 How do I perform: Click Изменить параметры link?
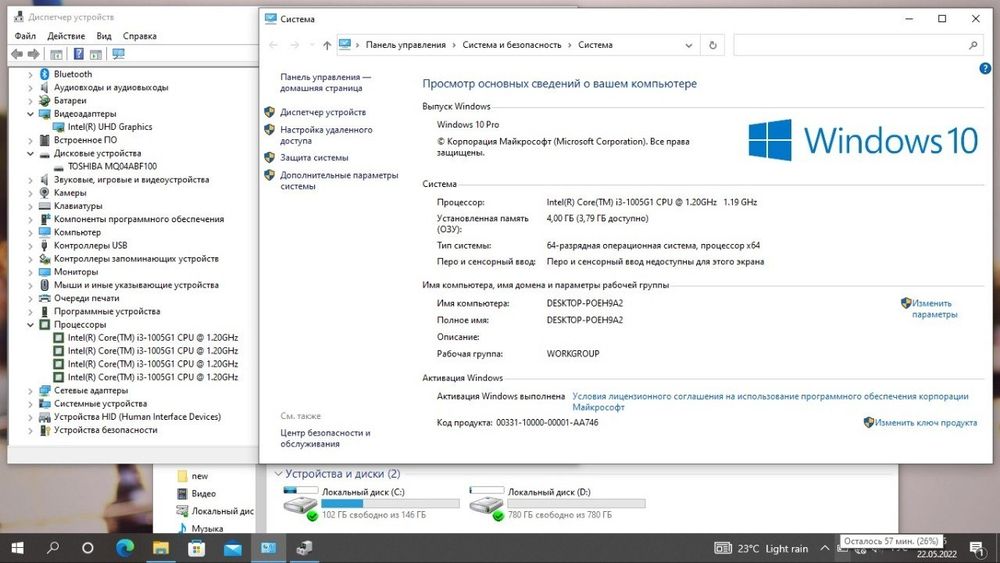click(934, 309)
